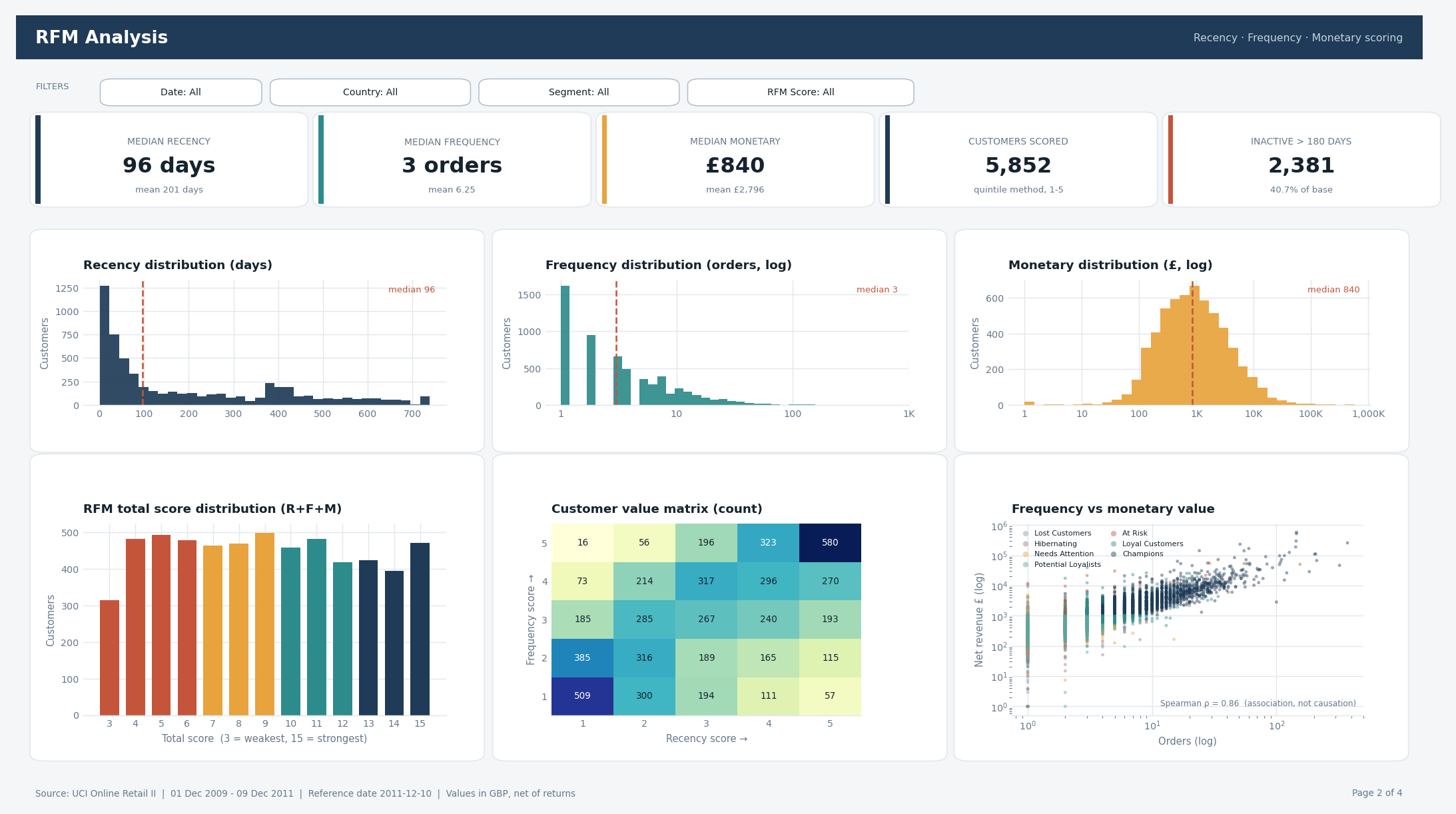
Task: Open the RFM Score: All filter
Action: [x=801, y=93]
